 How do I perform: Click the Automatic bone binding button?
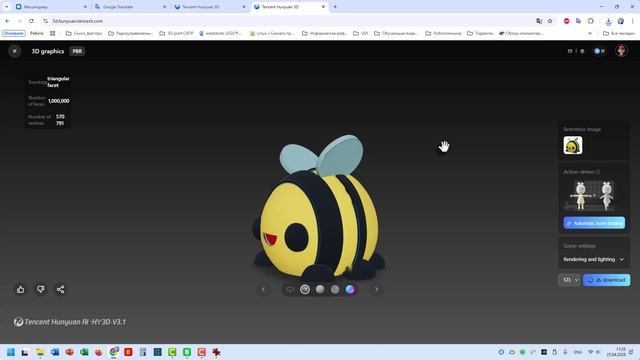coord(594,223)
